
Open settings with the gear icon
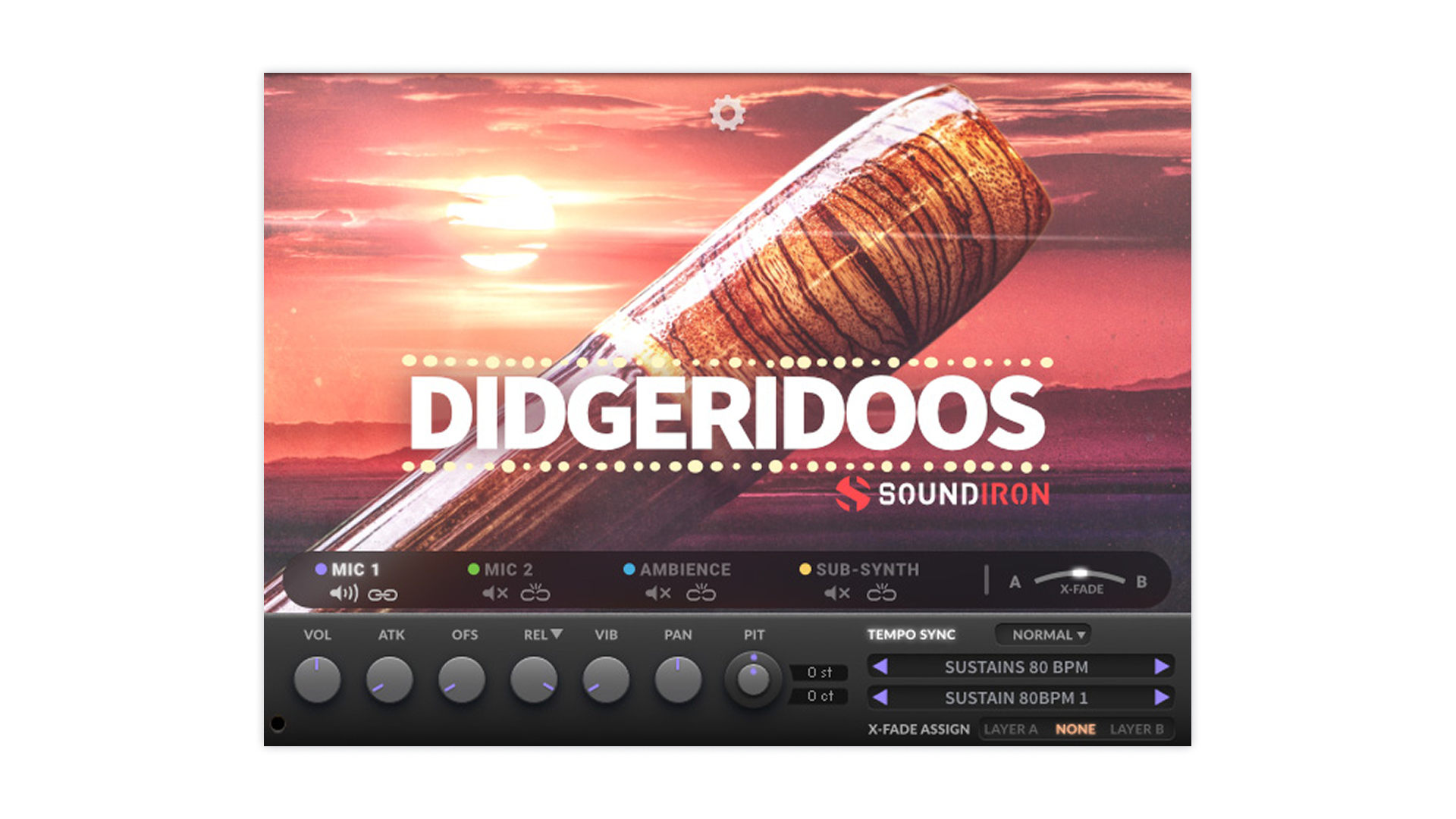727,113
